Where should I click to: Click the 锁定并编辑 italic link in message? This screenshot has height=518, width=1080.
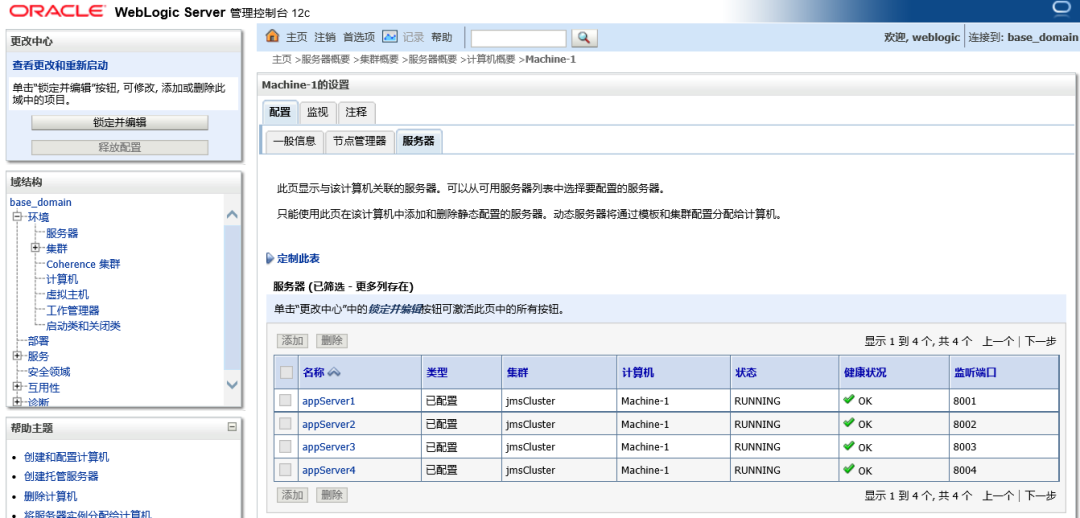(395, 309)
